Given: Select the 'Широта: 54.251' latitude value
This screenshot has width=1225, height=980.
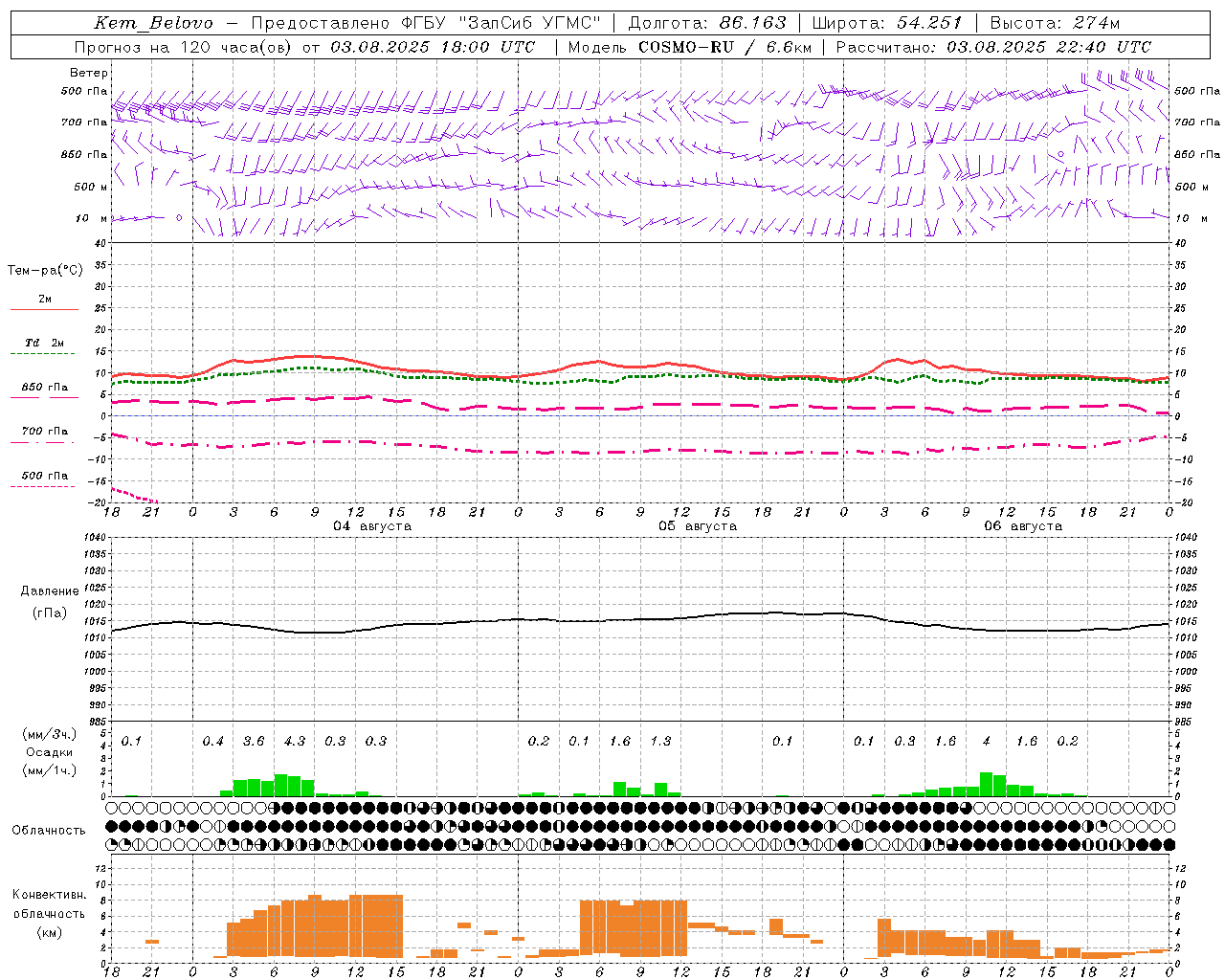Looking at the screenshot, I should point(887,23).
